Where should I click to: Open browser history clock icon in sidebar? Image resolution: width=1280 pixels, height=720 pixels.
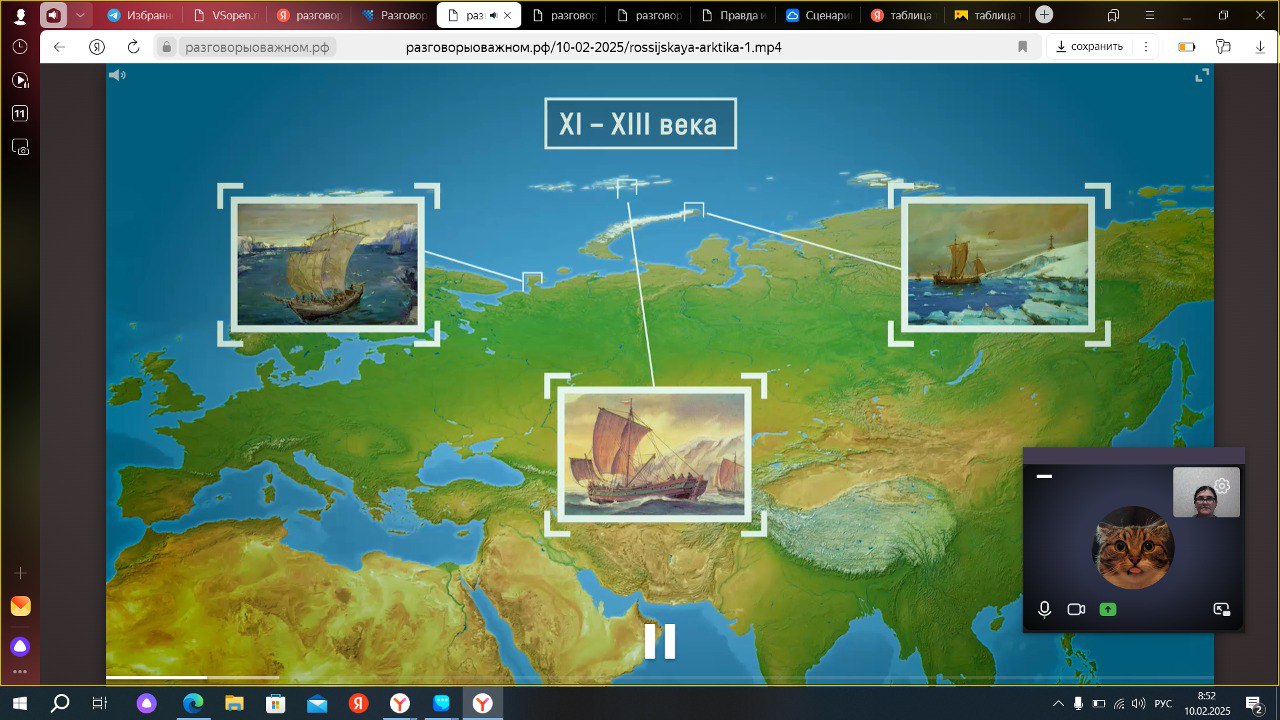tap(19, 47)
